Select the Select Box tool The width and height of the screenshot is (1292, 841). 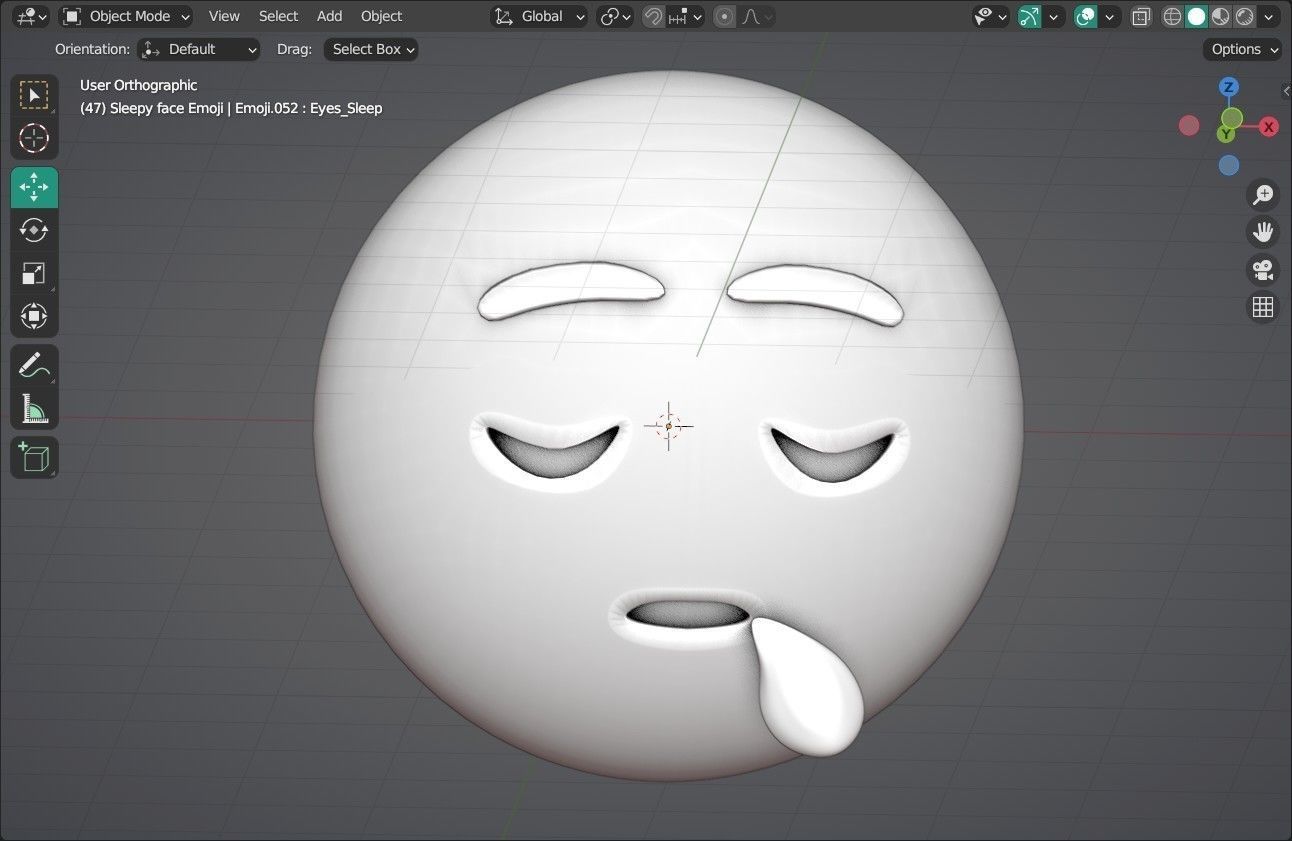pos(34,95)
